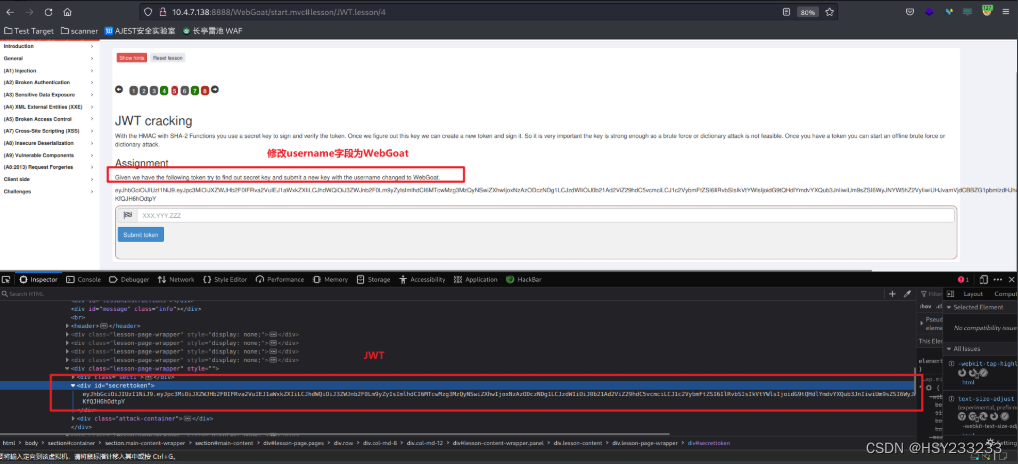
Task: Open lesson page 1
Action: click(133, 90)
